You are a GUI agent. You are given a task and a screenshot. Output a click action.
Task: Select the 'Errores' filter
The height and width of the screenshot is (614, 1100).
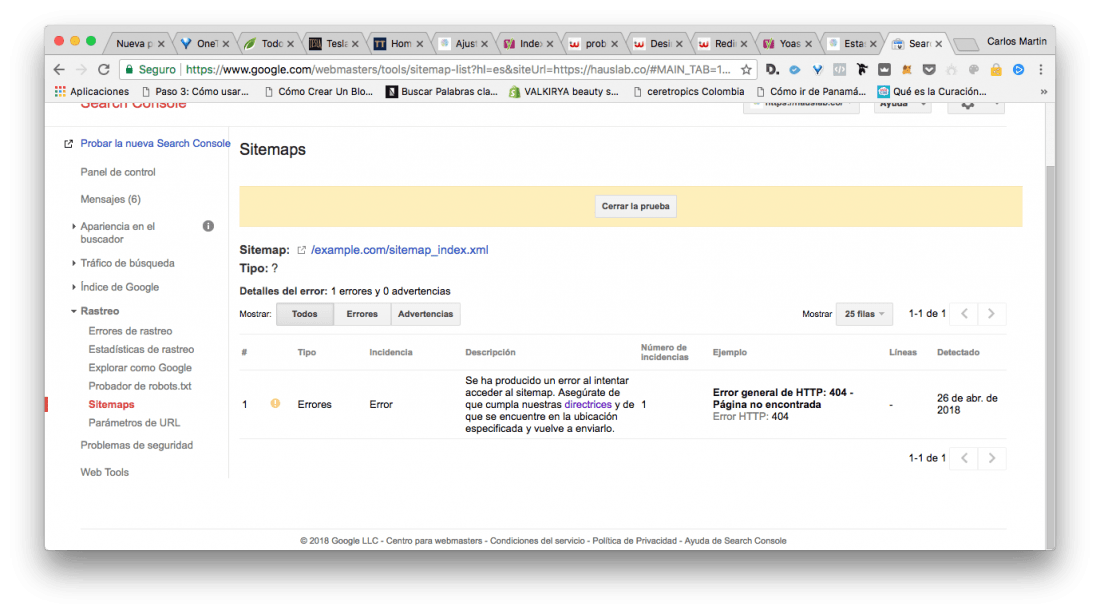pos(362,314)
